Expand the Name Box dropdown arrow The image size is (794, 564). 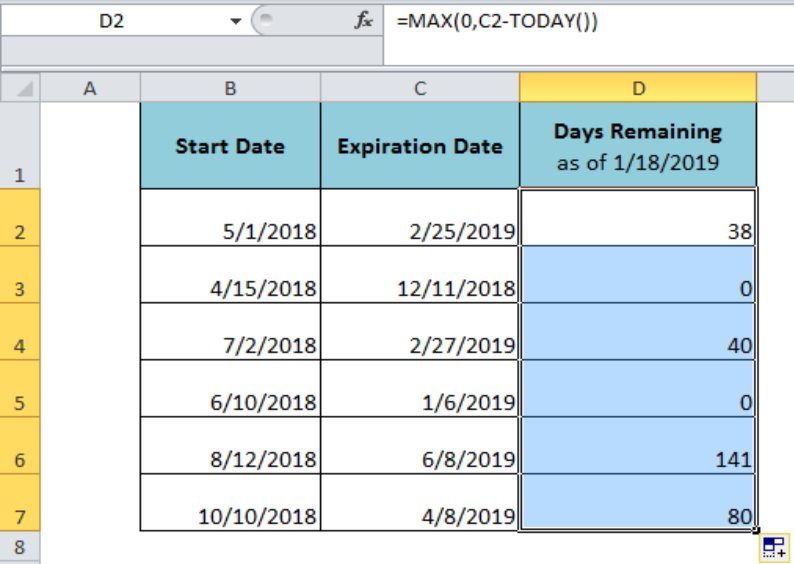coord(235,21)
